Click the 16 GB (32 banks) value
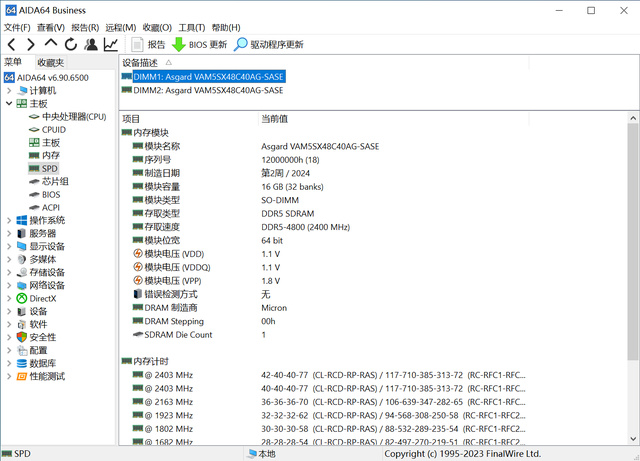Screen dimensions: 640x461 click(x=292, y=187)
